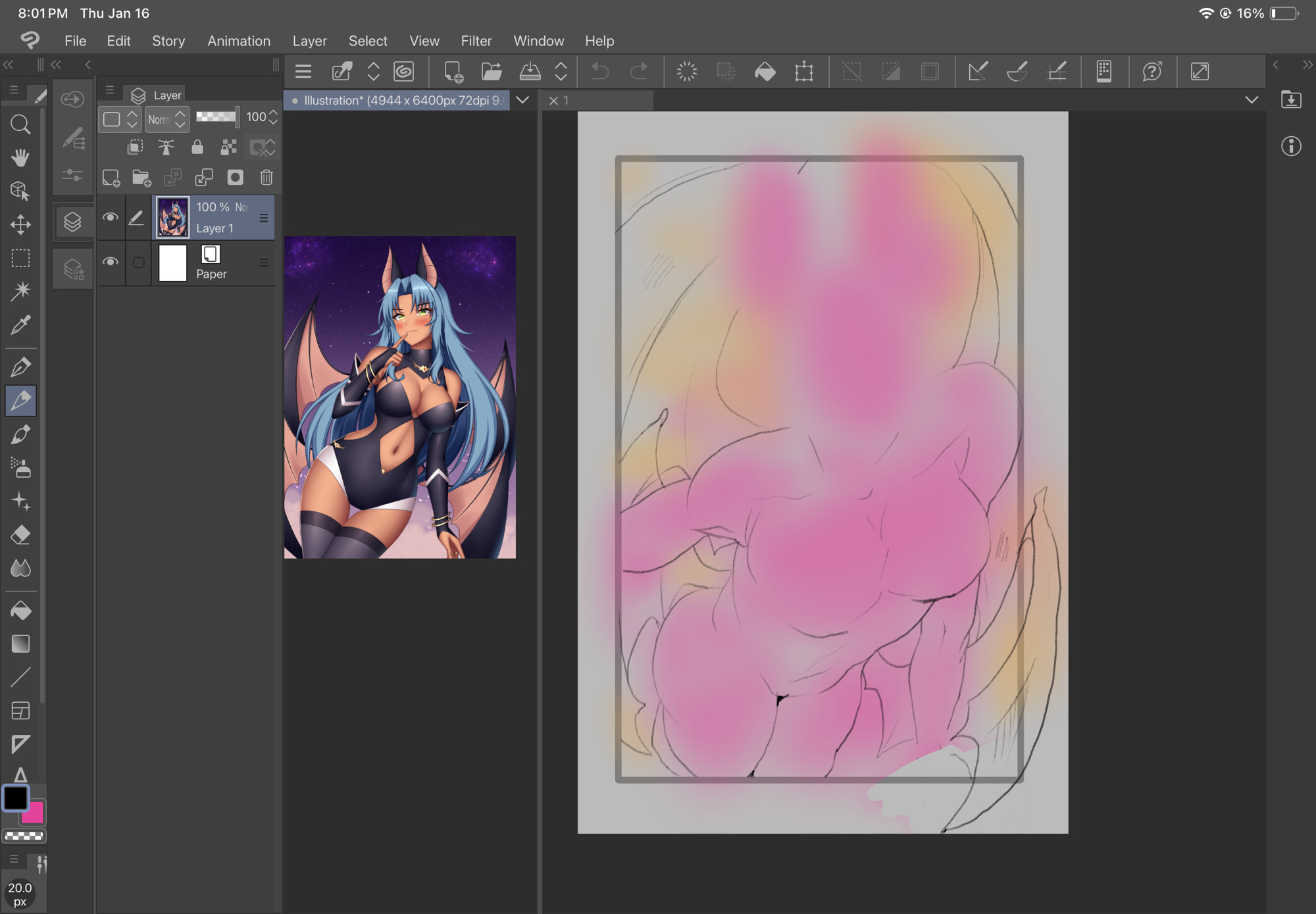Screen dimensions: 1316x914
Task: Click the Layer 1 thumbnail
Action: click(x=172, y=217)
